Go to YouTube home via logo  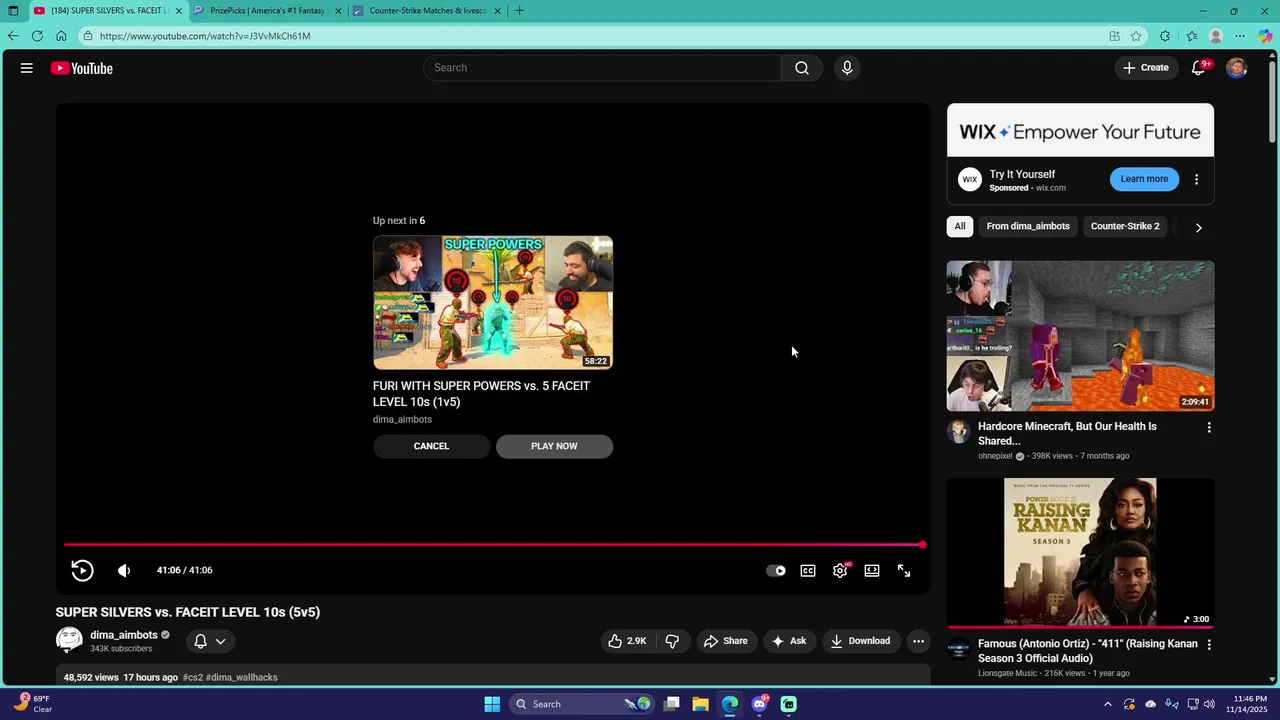coord(82,68)
